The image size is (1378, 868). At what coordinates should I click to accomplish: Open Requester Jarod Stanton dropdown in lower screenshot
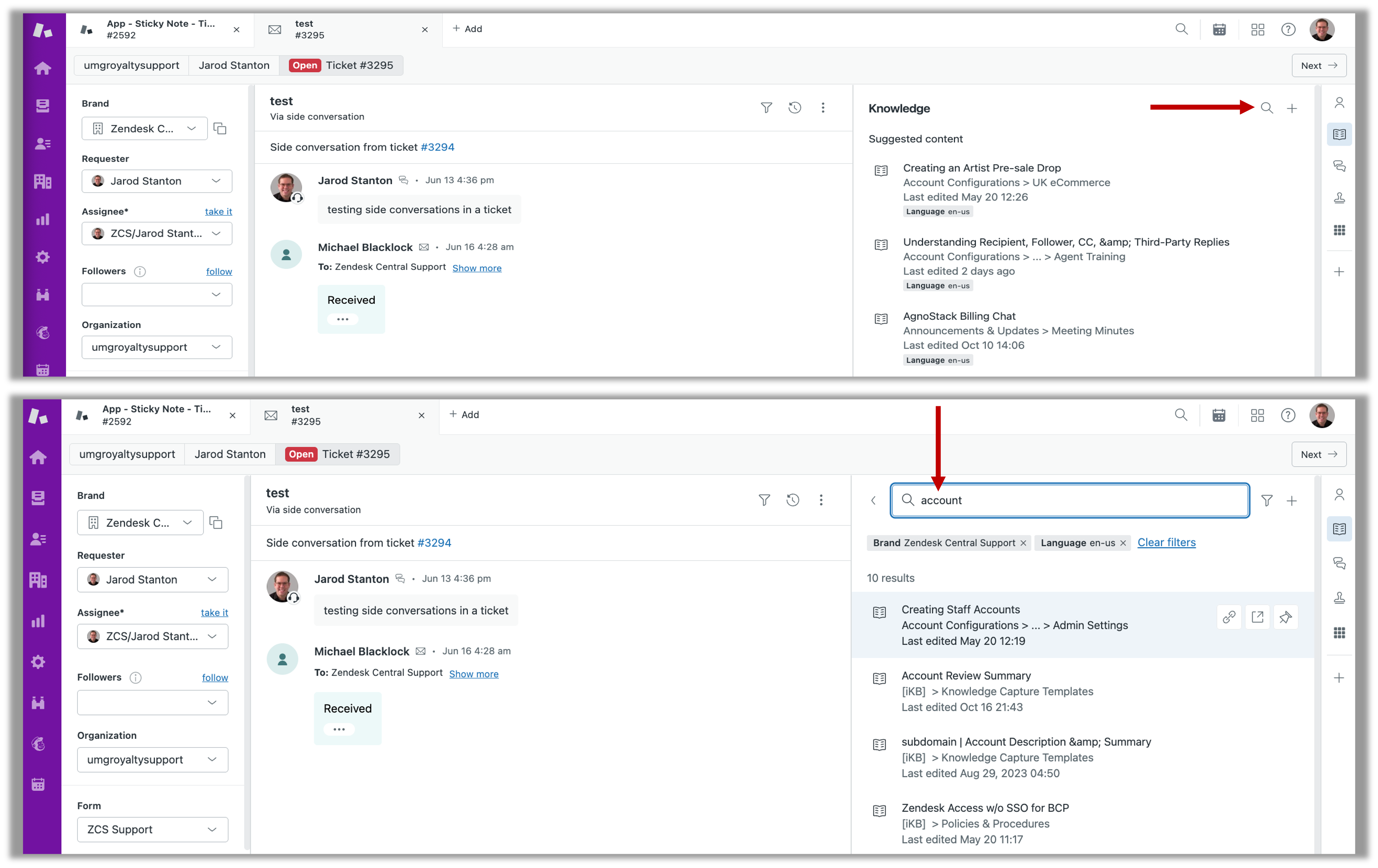(152, 580)
